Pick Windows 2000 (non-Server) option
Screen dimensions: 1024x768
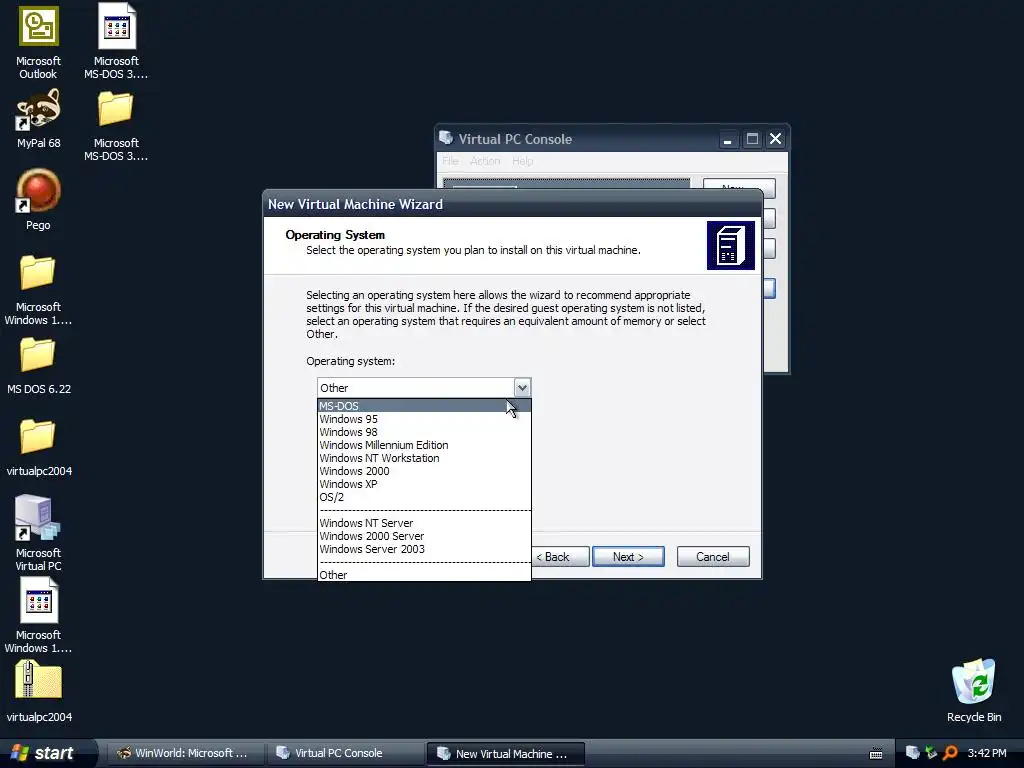click(424, 471)
